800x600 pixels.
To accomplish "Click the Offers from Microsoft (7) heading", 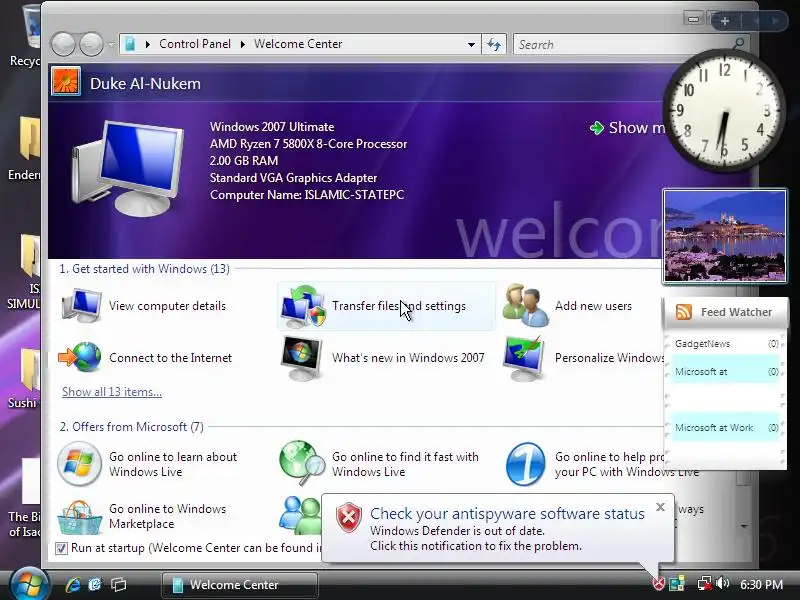I will click(x=132, y=427).
